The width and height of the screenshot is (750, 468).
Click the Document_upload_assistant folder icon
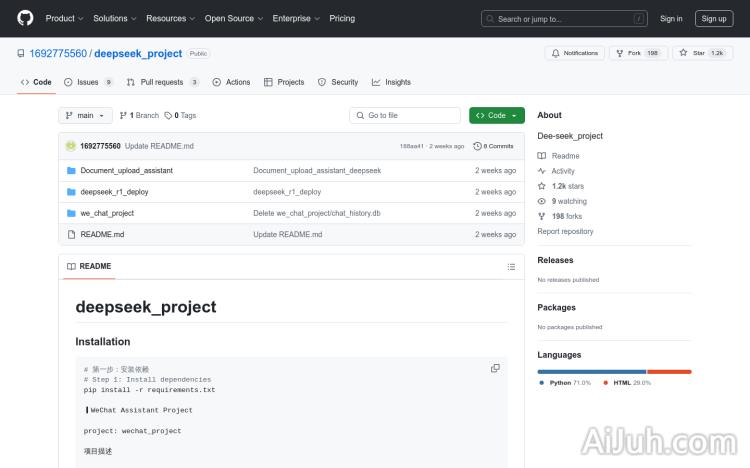click(71, 170)
